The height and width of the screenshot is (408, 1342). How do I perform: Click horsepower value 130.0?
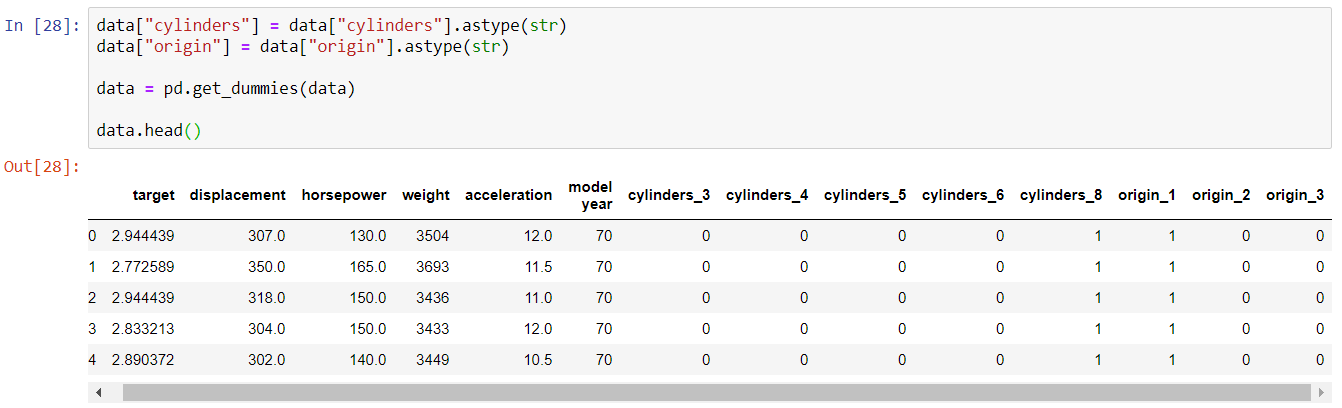pyautogui.click(x=366, y=236)
